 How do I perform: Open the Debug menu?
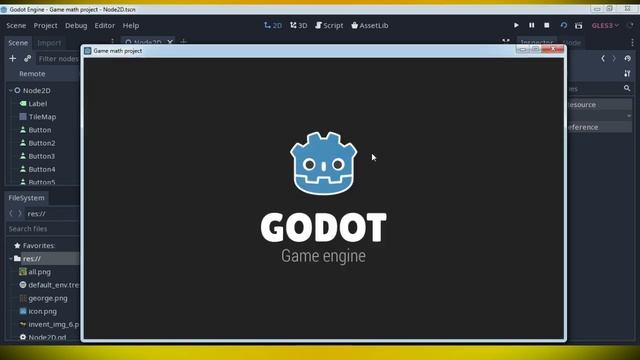coord(76,25)
